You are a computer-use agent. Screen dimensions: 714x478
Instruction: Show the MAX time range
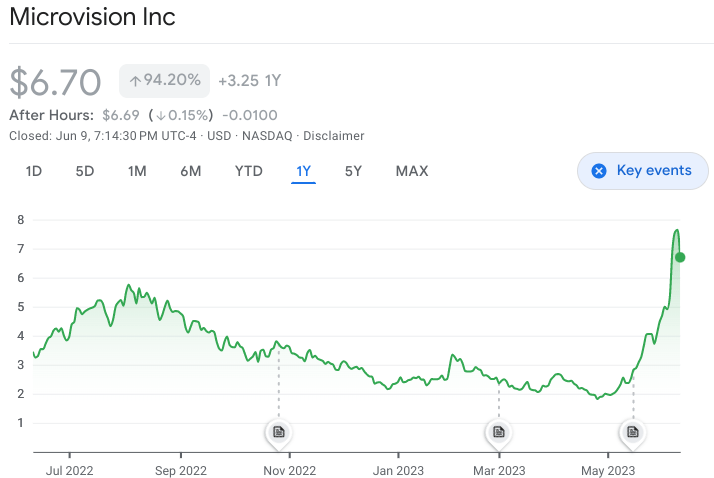412,171
